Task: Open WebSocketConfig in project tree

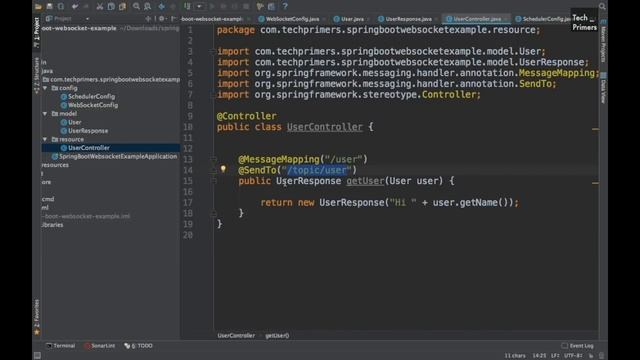Action: coord(89,105)
